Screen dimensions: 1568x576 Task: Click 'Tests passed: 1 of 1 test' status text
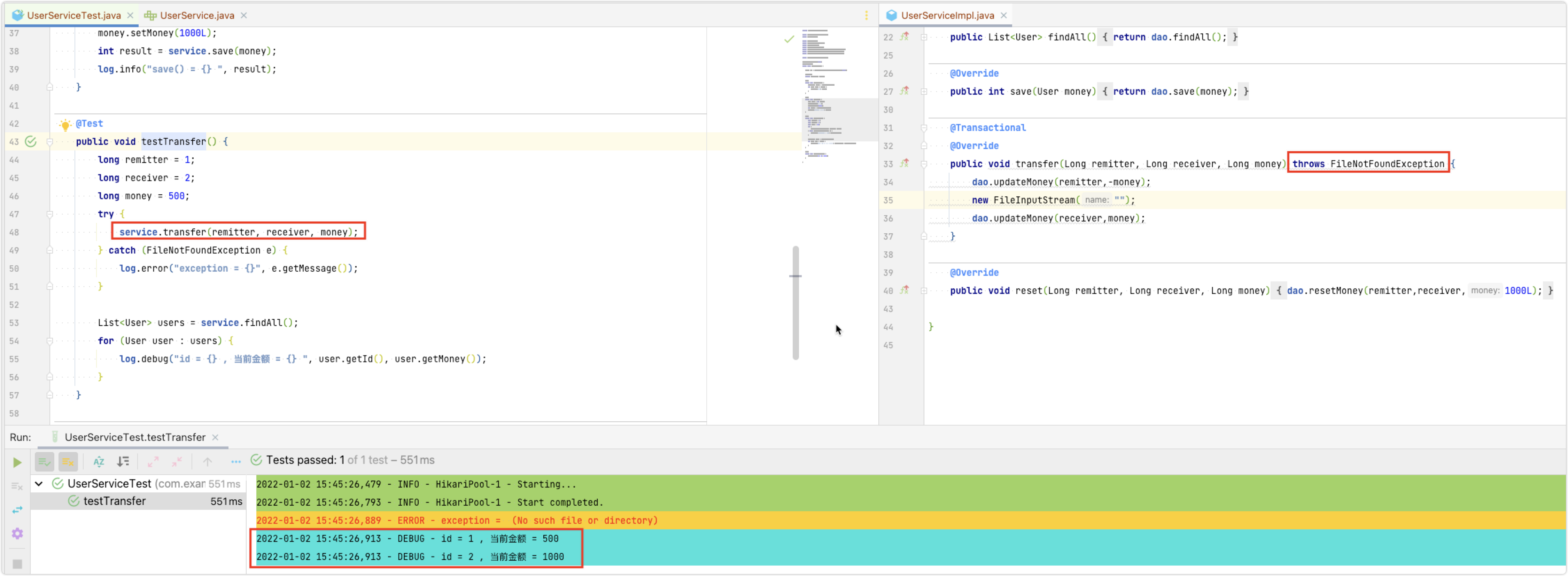(350, 460)
